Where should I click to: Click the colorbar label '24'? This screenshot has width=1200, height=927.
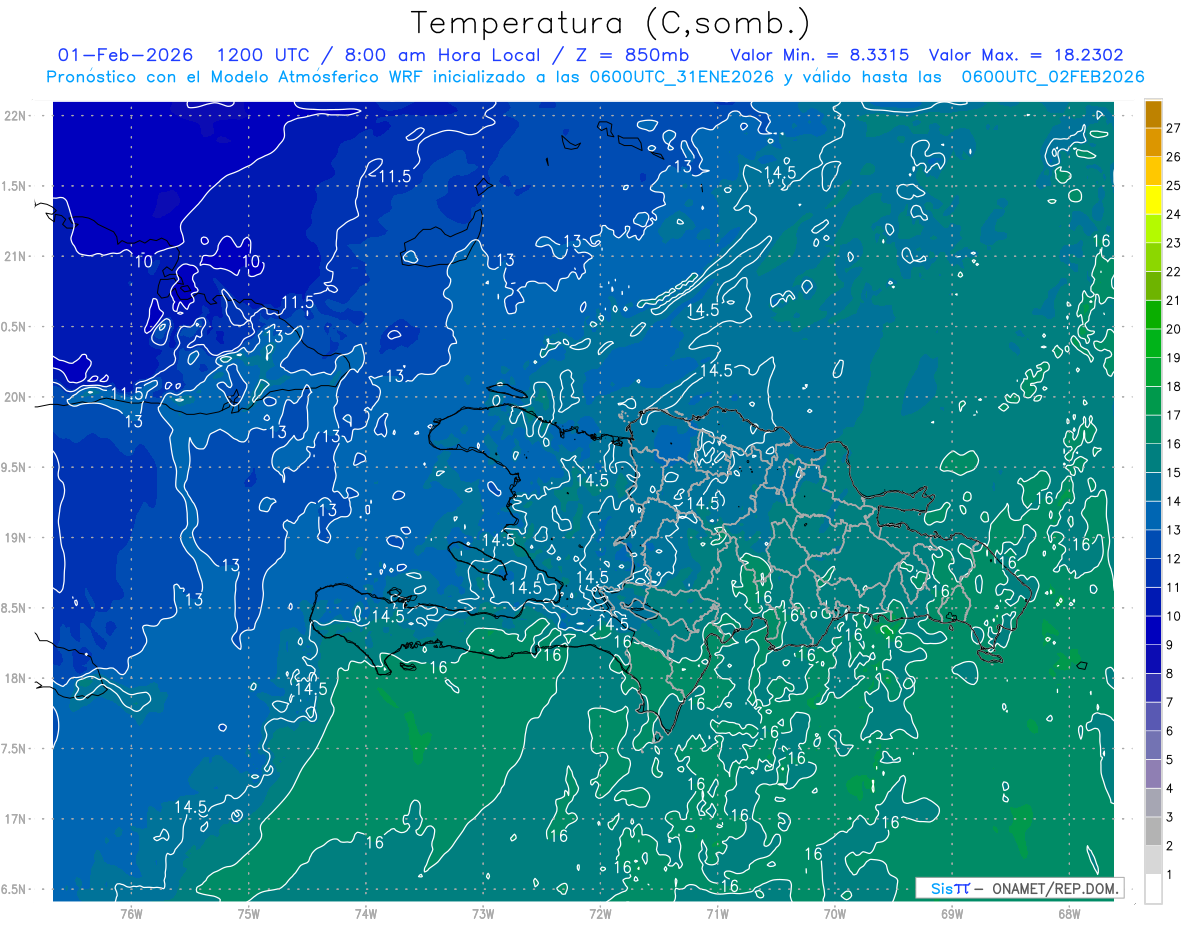tap(1173, 215)
